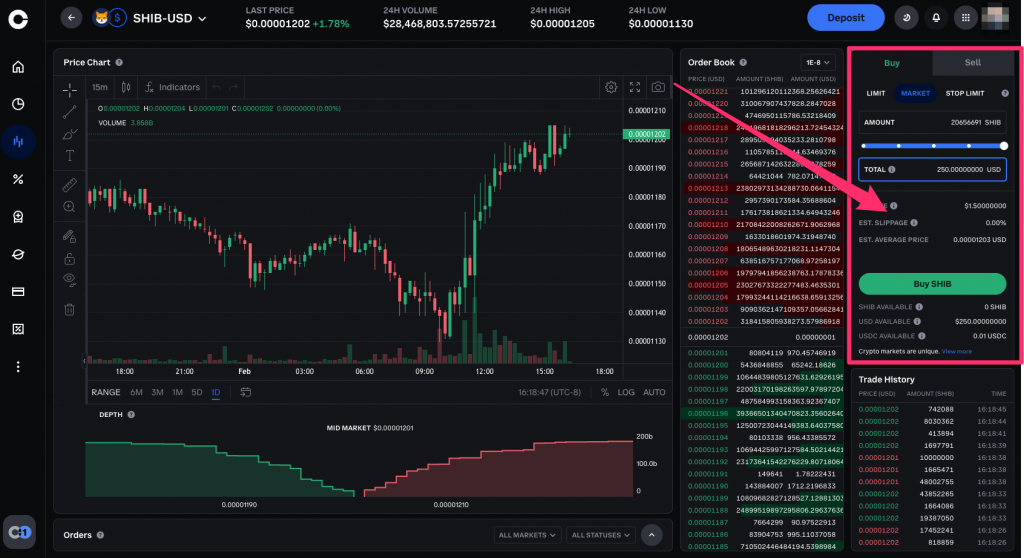Open the 15m interval selector

click(100, 87)
